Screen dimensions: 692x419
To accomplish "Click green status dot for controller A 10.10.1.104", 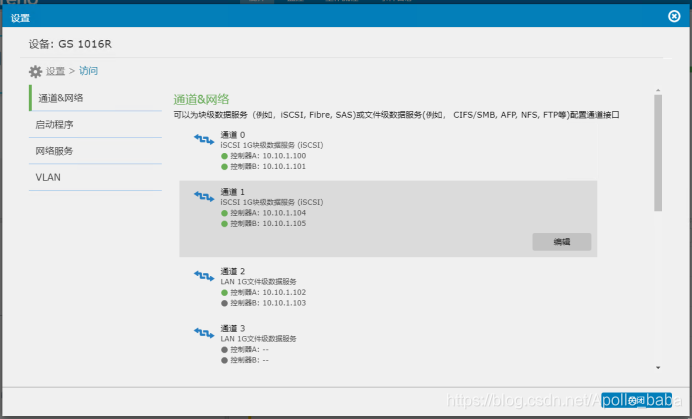I will (224, 213).
